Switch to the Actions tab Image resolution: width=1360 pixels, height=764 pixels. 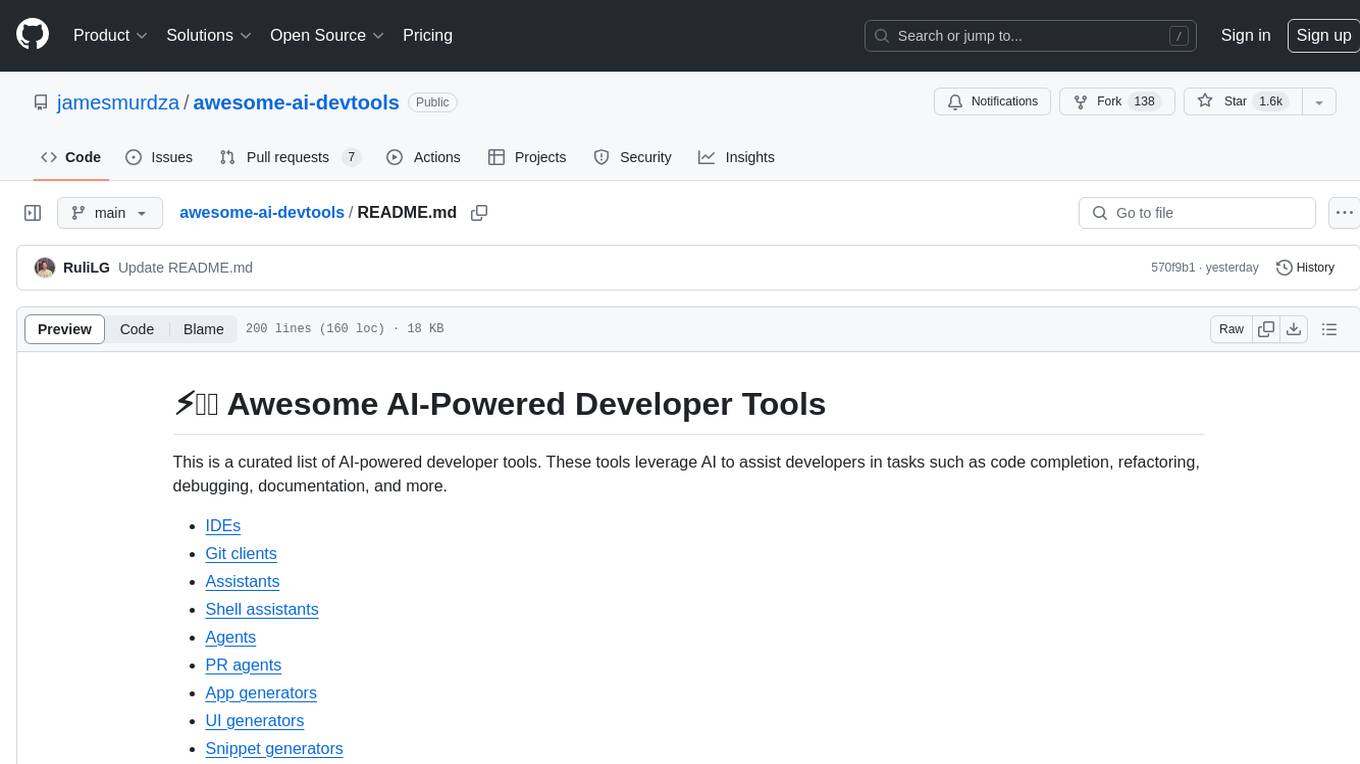tap(423, 157)
